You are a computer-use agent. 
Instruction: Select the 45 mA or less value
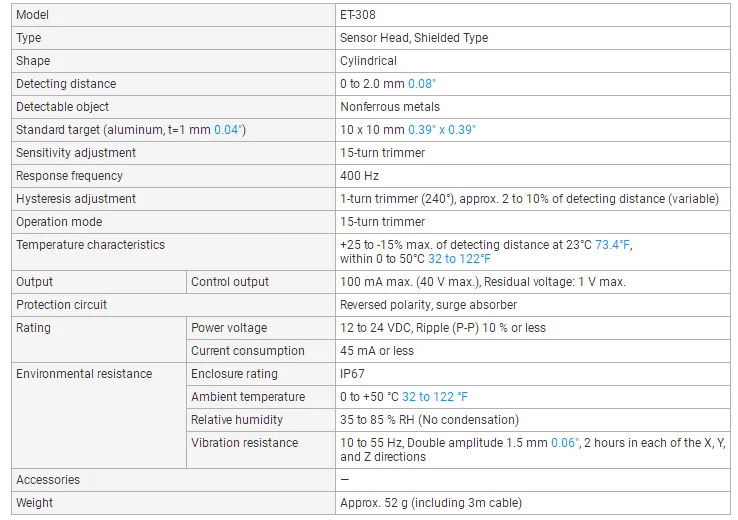click(x=377, y=351)
